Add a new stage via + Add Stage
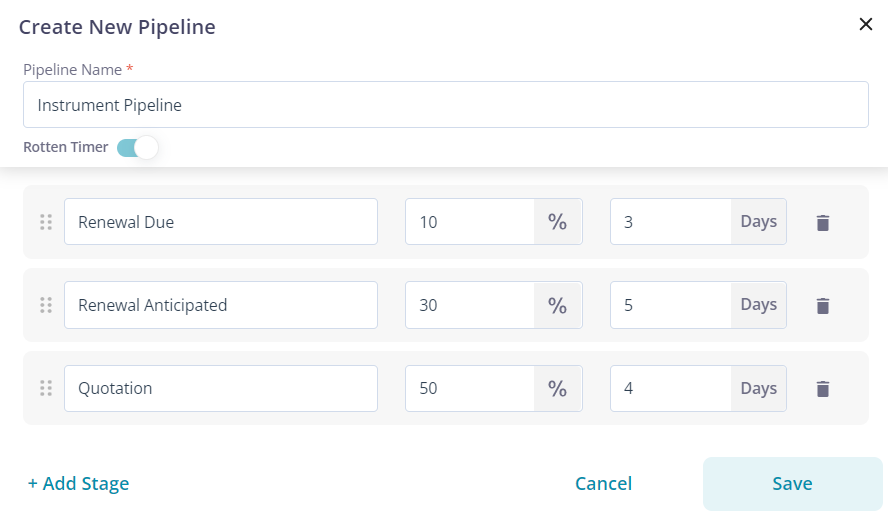Viewport: 888px width, 519px height. (x=78, y=484)
